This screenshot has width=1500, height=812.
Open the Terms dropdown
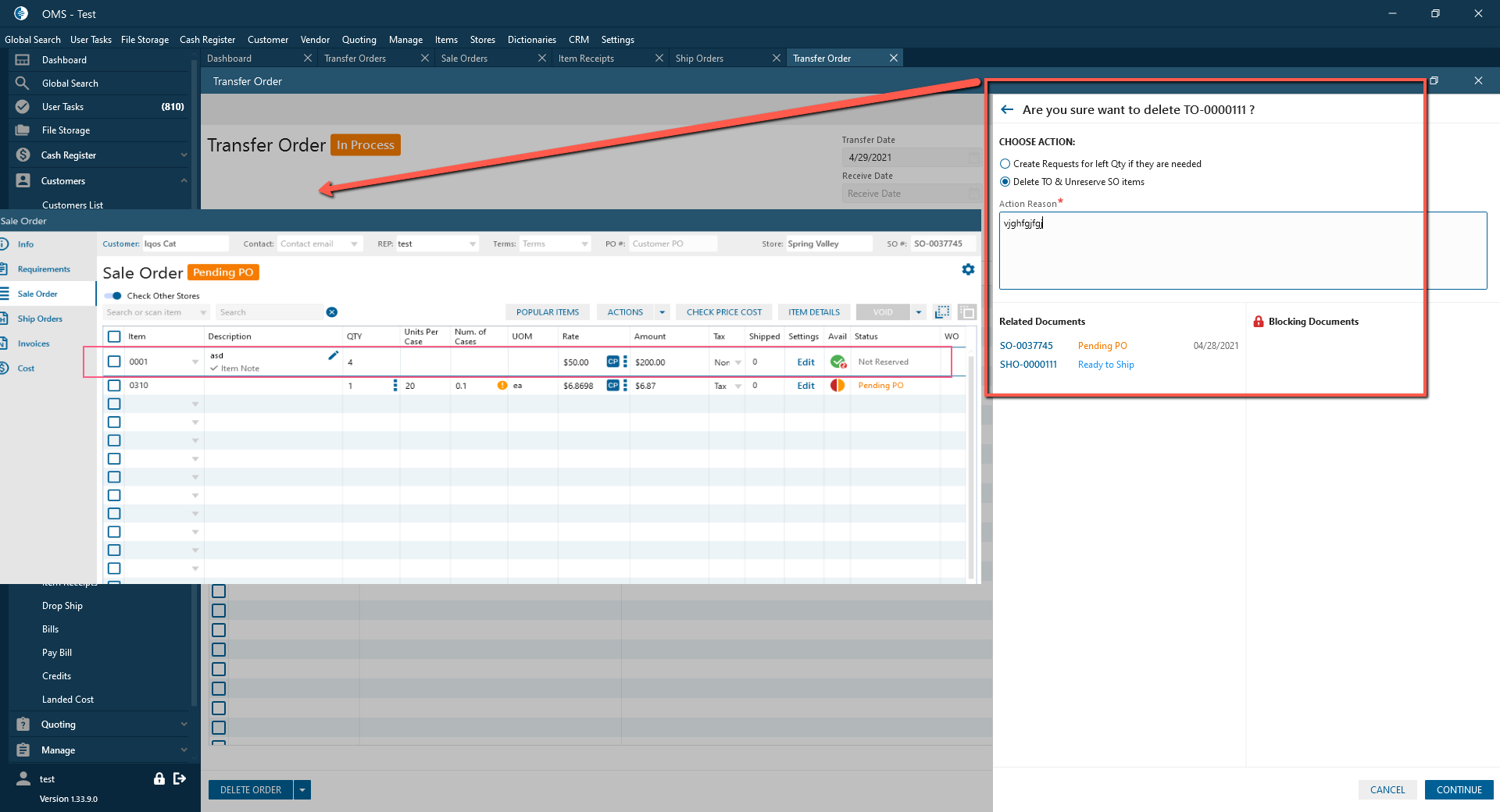[584, 244]
